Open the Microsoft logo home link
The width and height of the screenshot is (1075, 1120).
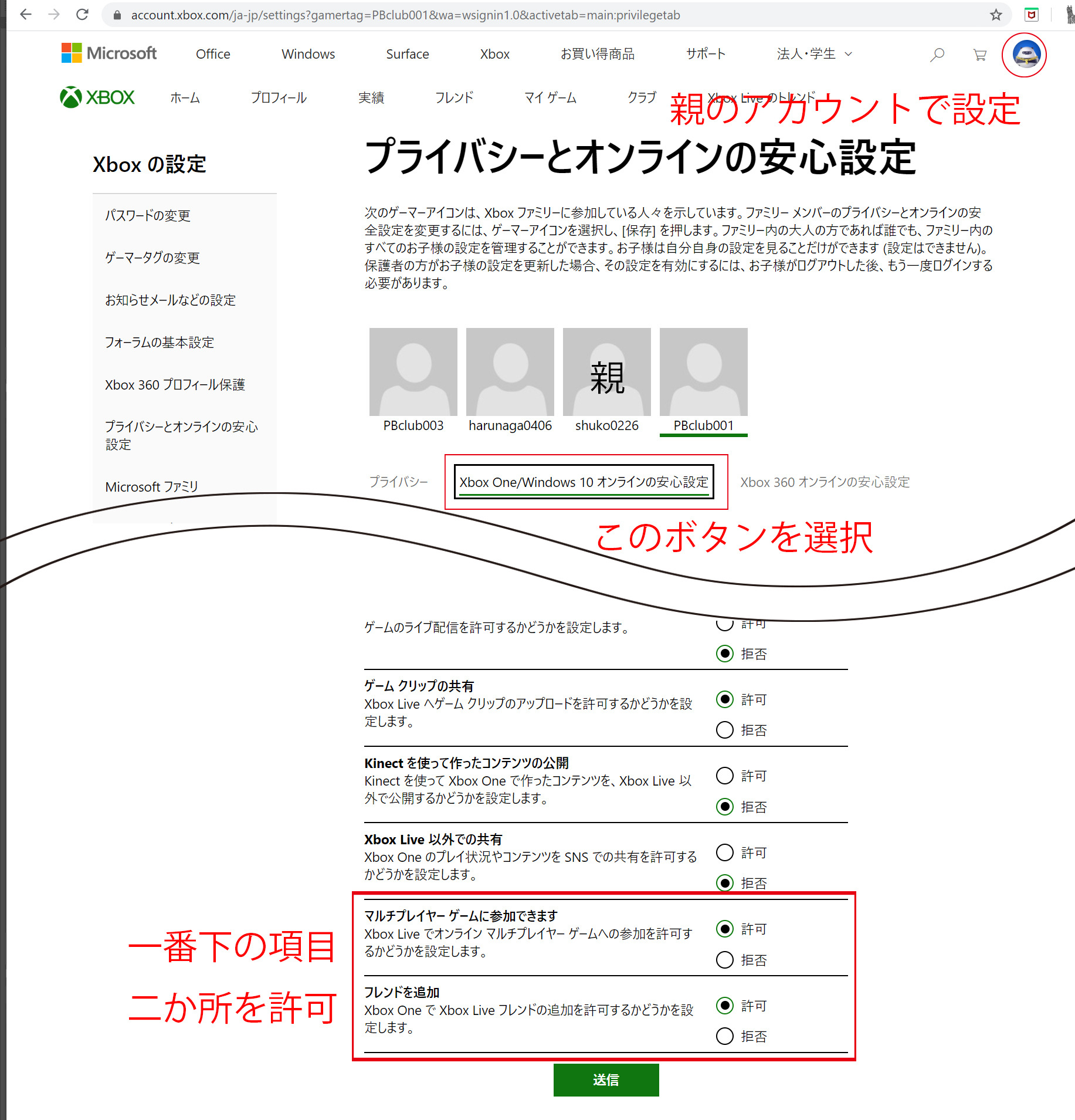pos(109,53)
